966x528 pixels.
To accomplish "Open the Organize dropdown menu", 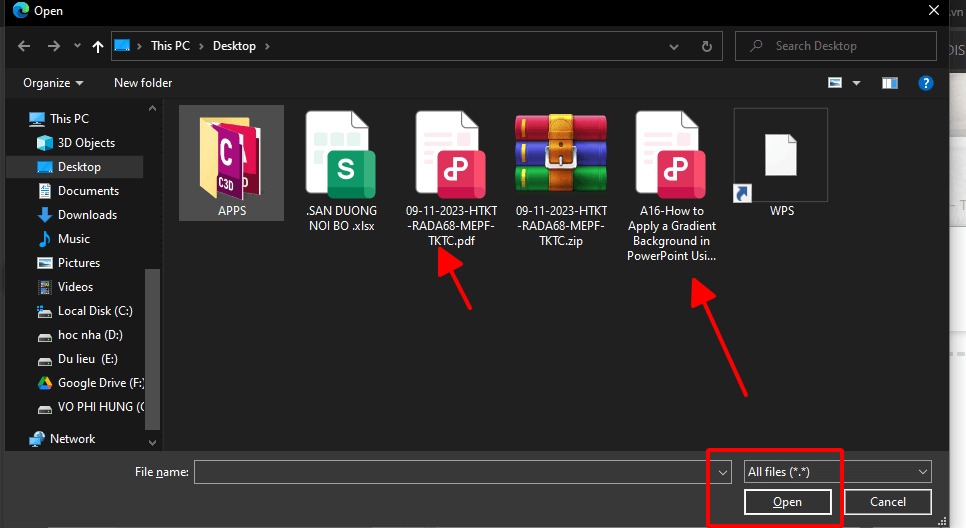I will [53, 83].
